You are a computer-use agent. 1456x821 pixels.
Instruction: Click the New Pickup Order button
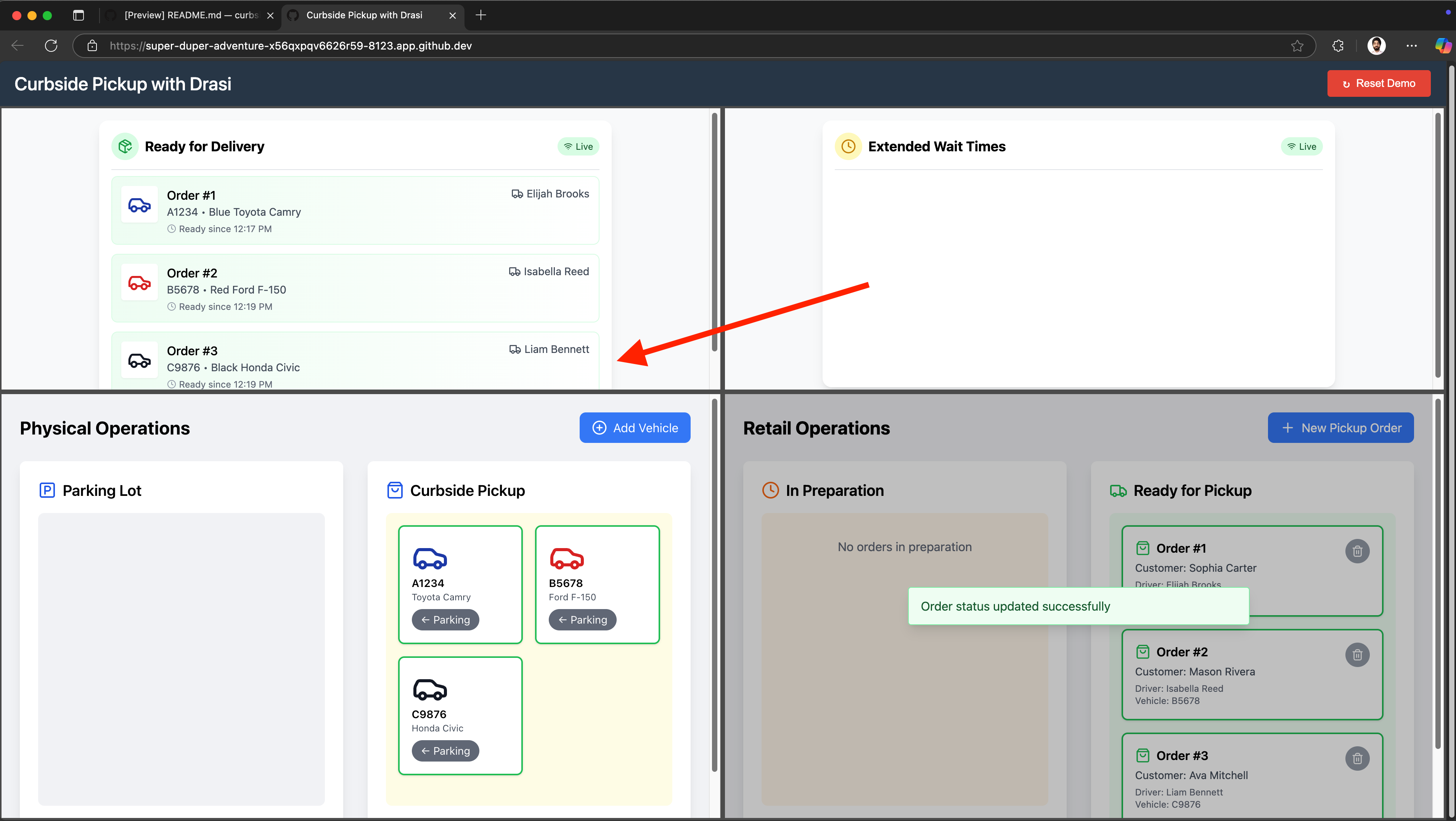point(1341,428)
